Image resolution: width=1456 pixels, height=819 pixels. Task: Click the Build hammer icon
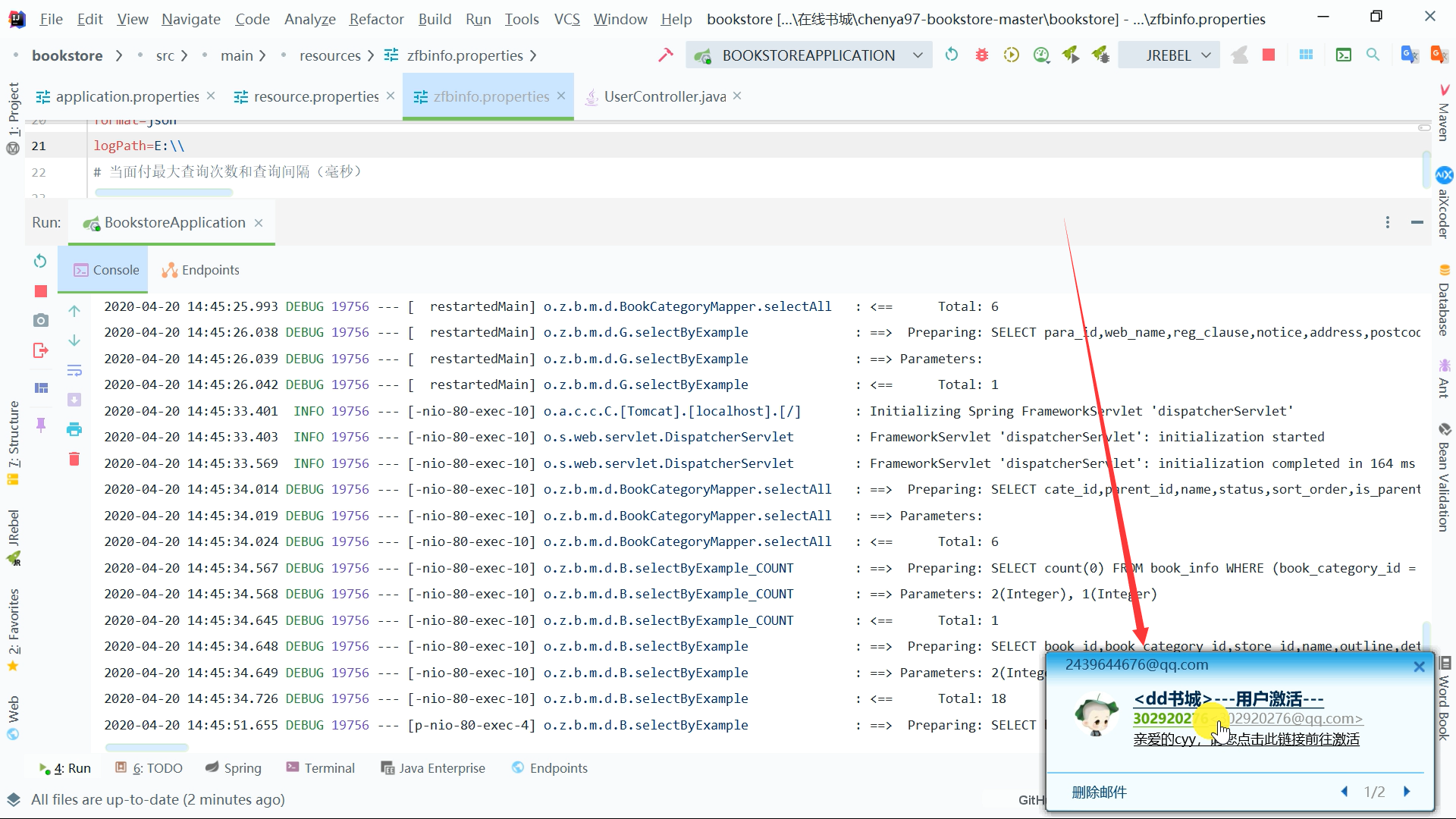665,55
